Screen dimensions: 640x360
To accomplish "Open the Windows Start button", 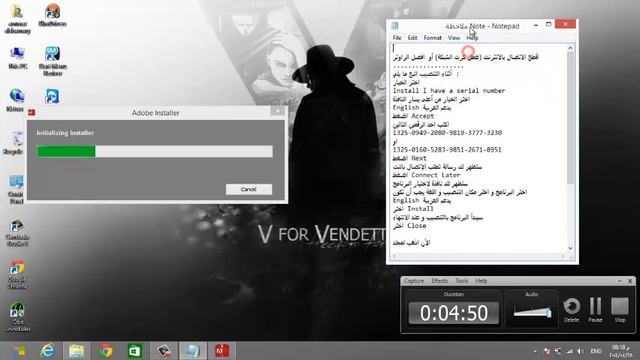I will click(x=19, y=351).
